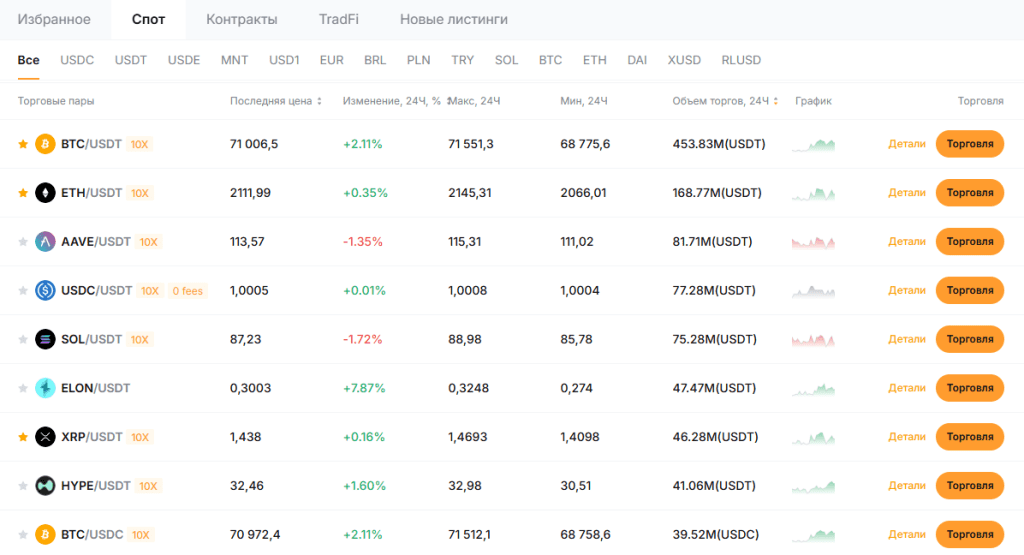This screenshot has height=555, width=1024.
Task: Filter pairs by USDE
Action: pos(184,60)
